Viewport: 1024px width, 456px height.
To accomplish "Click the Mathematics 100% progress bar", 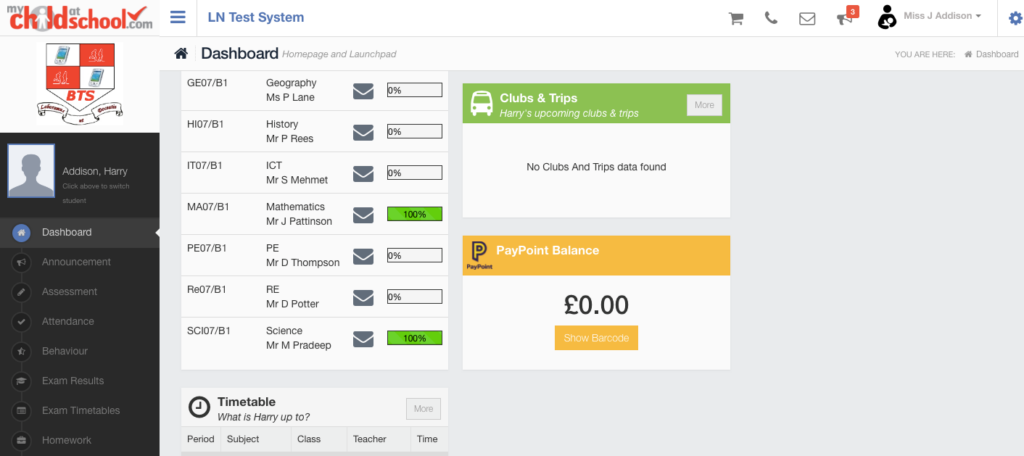I will tap(415, 214).
